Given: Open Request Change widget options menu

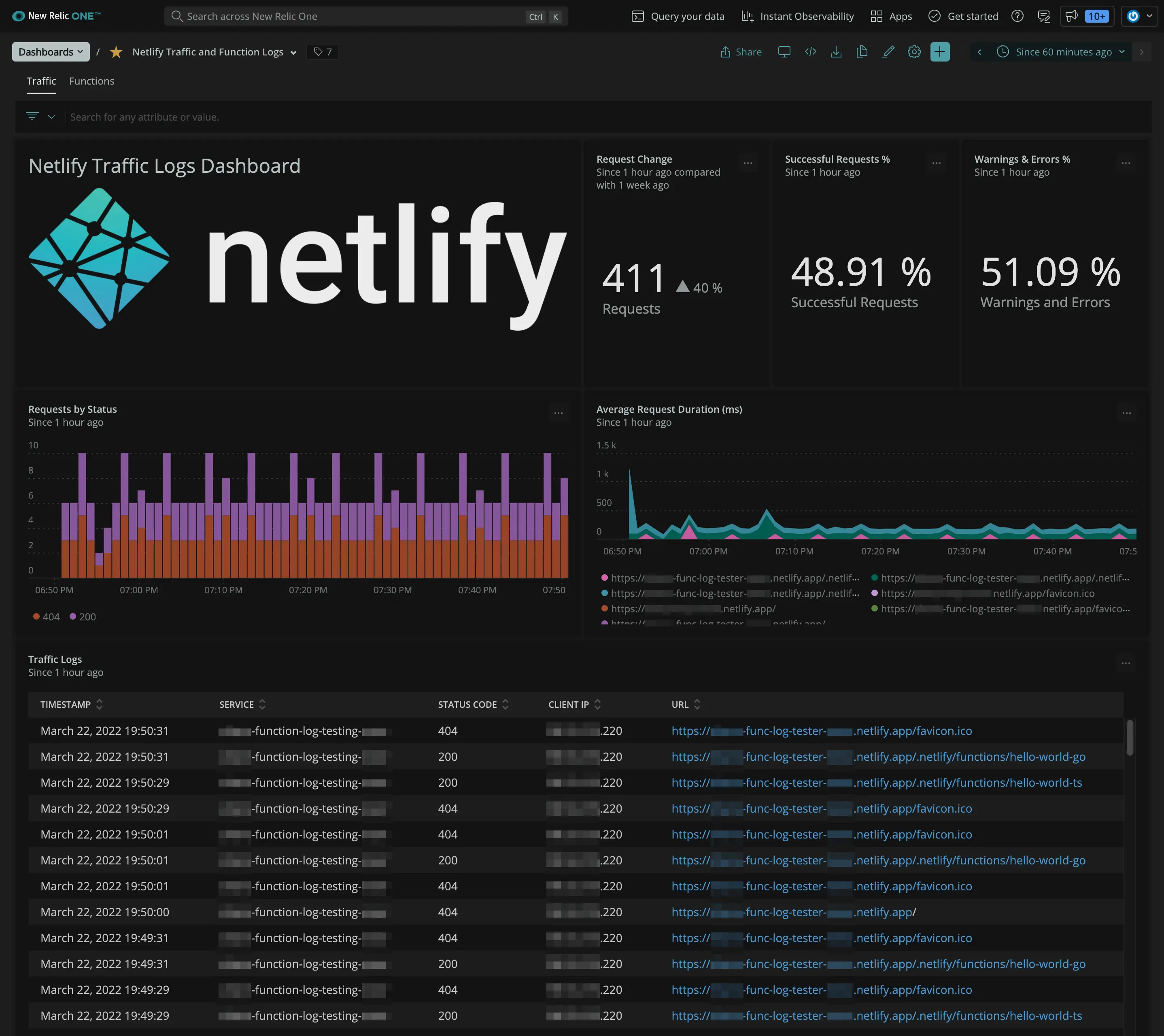Looking at the screenshot, I should click(748, 163).
